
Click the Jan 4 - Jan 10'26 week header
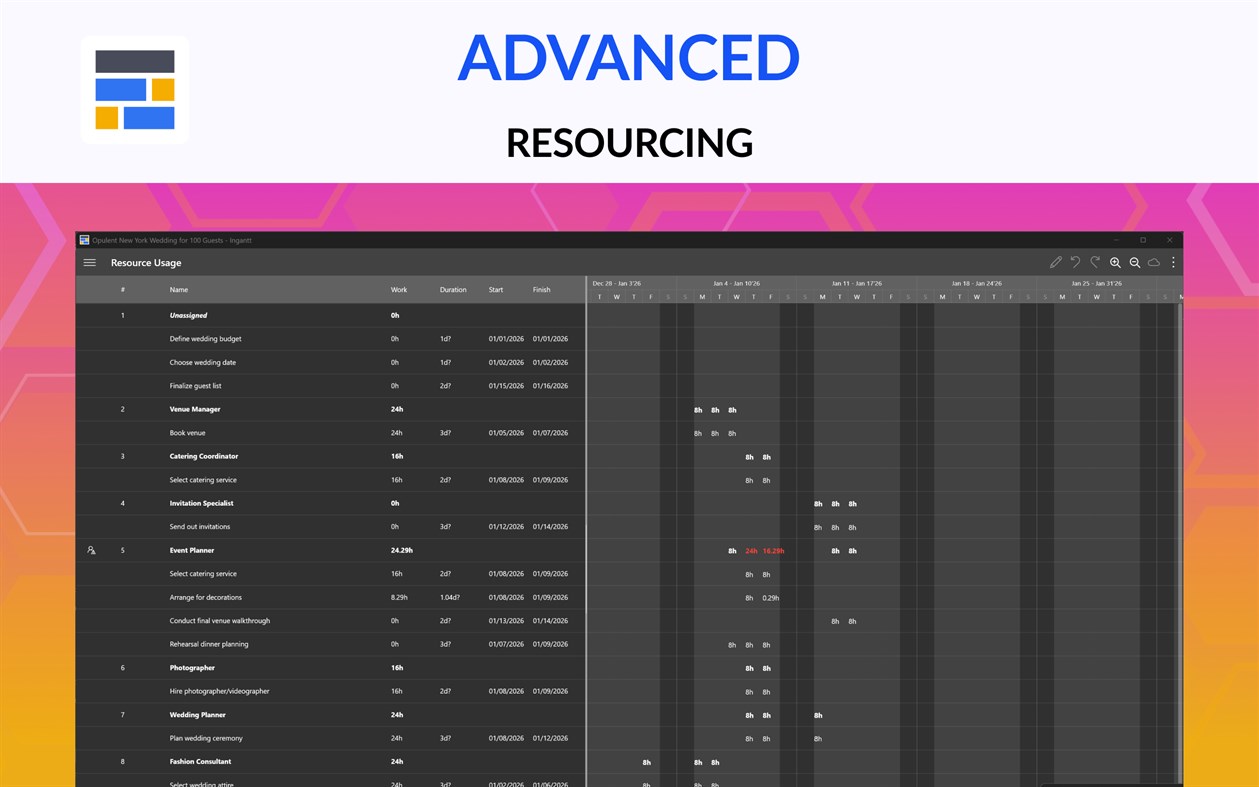[x=737, y=283]
